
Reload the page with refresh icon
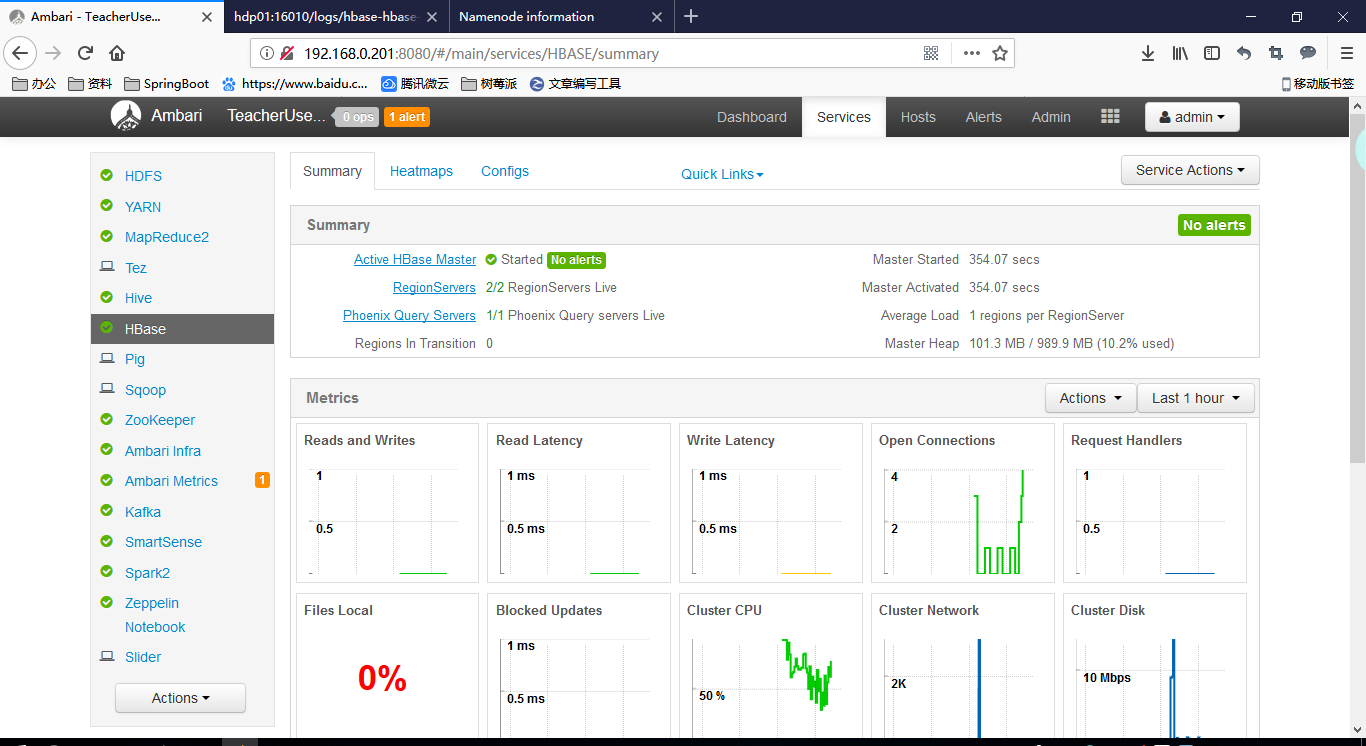tap(85, 53)
